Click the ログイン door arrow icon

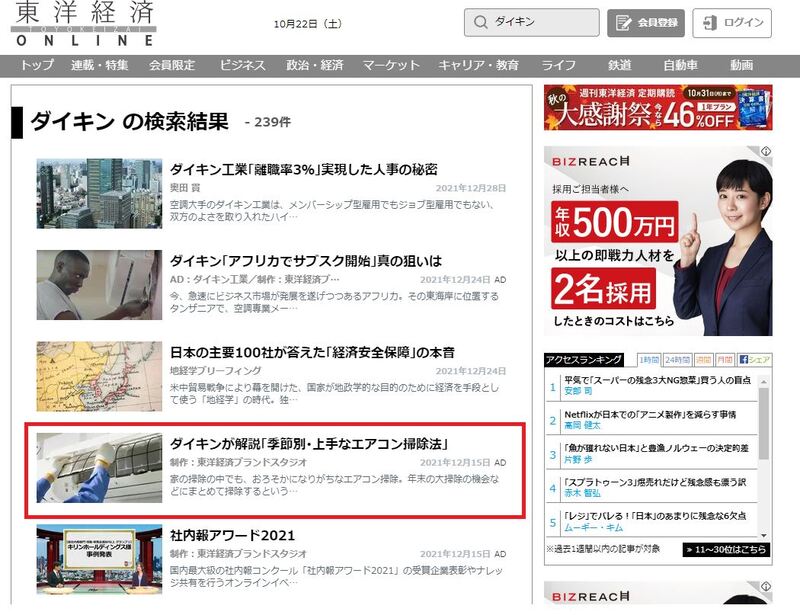pos(710,23)
